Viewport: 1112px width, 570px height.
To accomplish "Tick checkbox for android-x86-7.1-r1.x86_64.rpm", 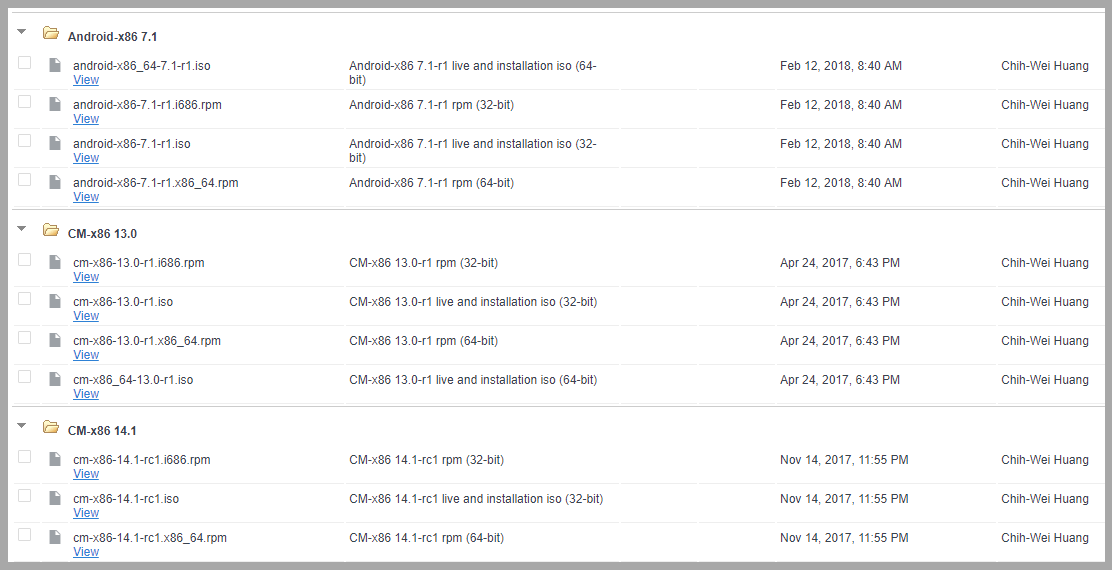I will pos(25,180).
